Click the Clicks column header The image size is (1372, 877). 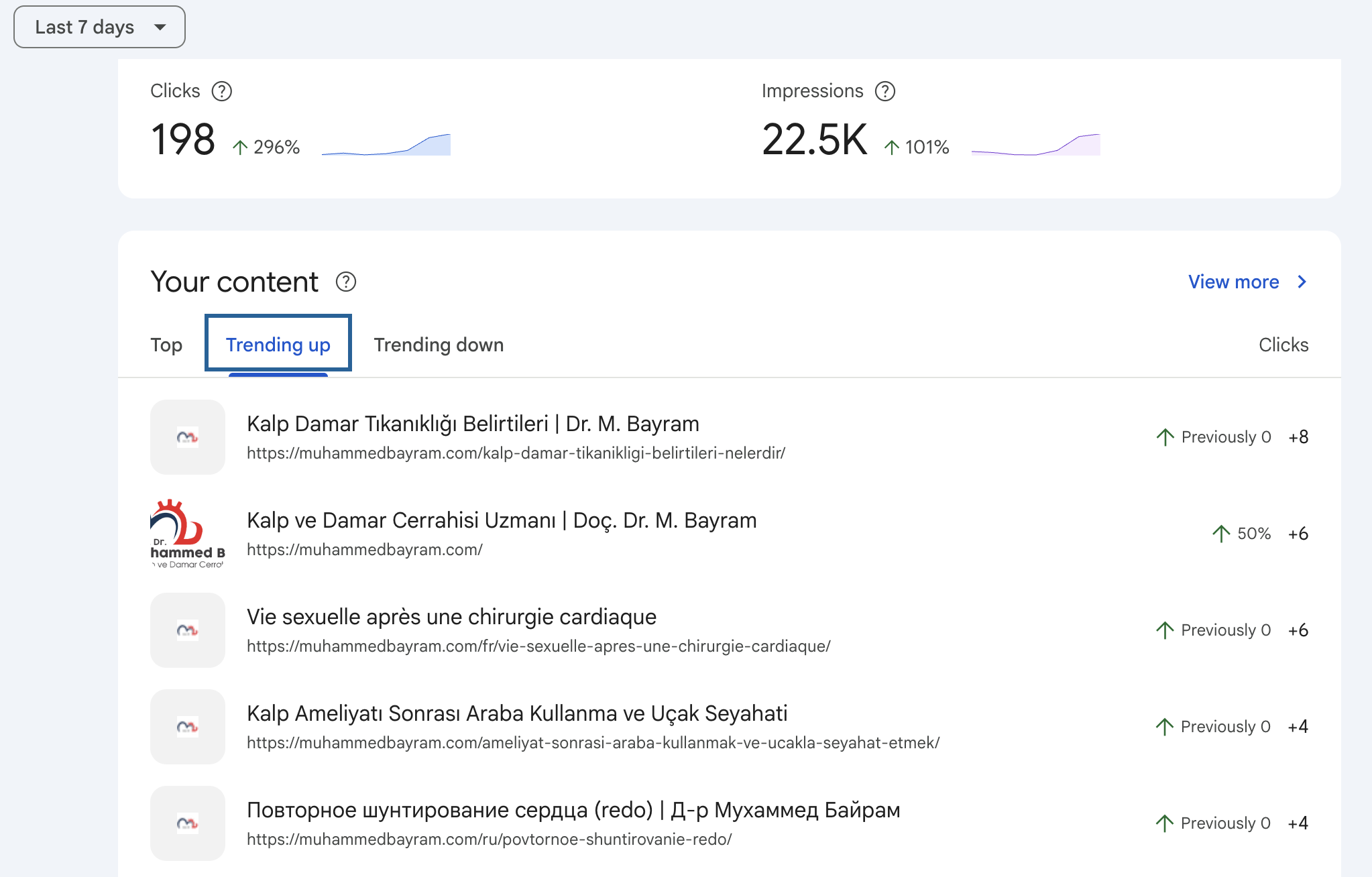(x=1283, y=345)
